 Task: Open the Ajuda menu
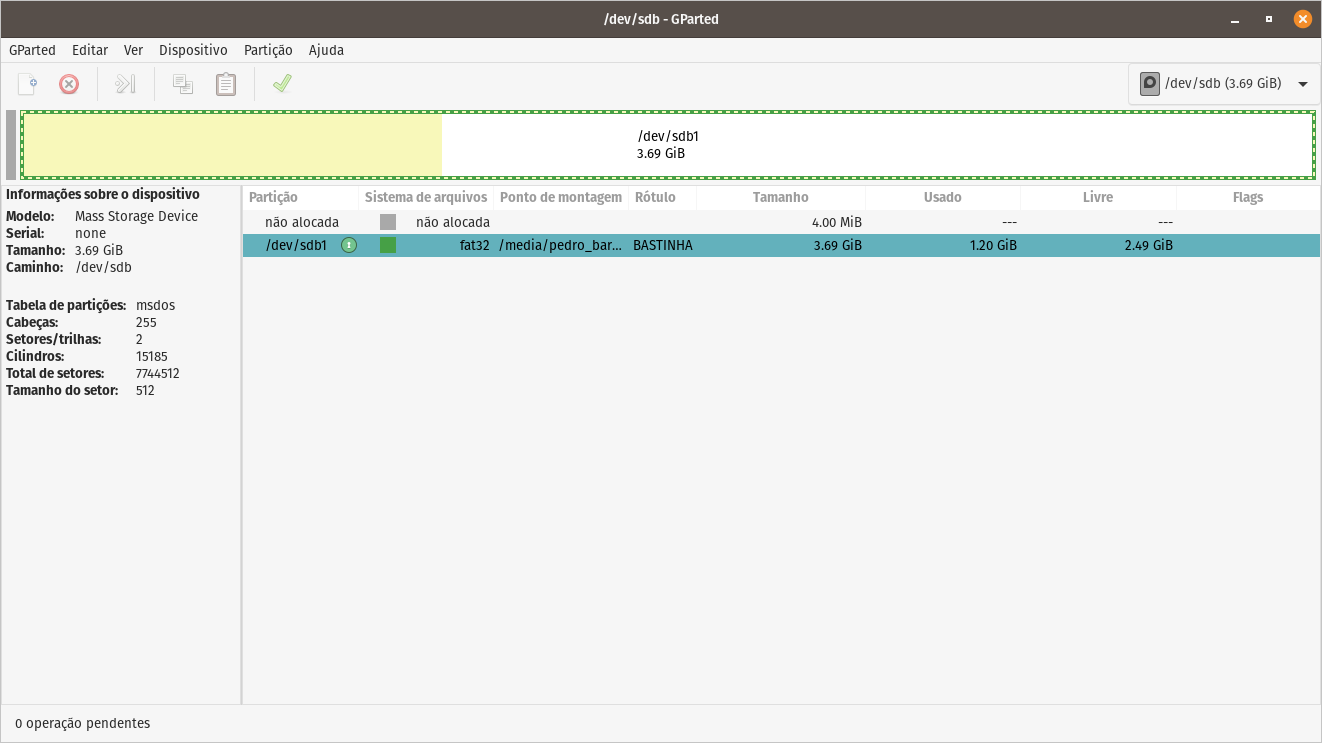[326, 50]
